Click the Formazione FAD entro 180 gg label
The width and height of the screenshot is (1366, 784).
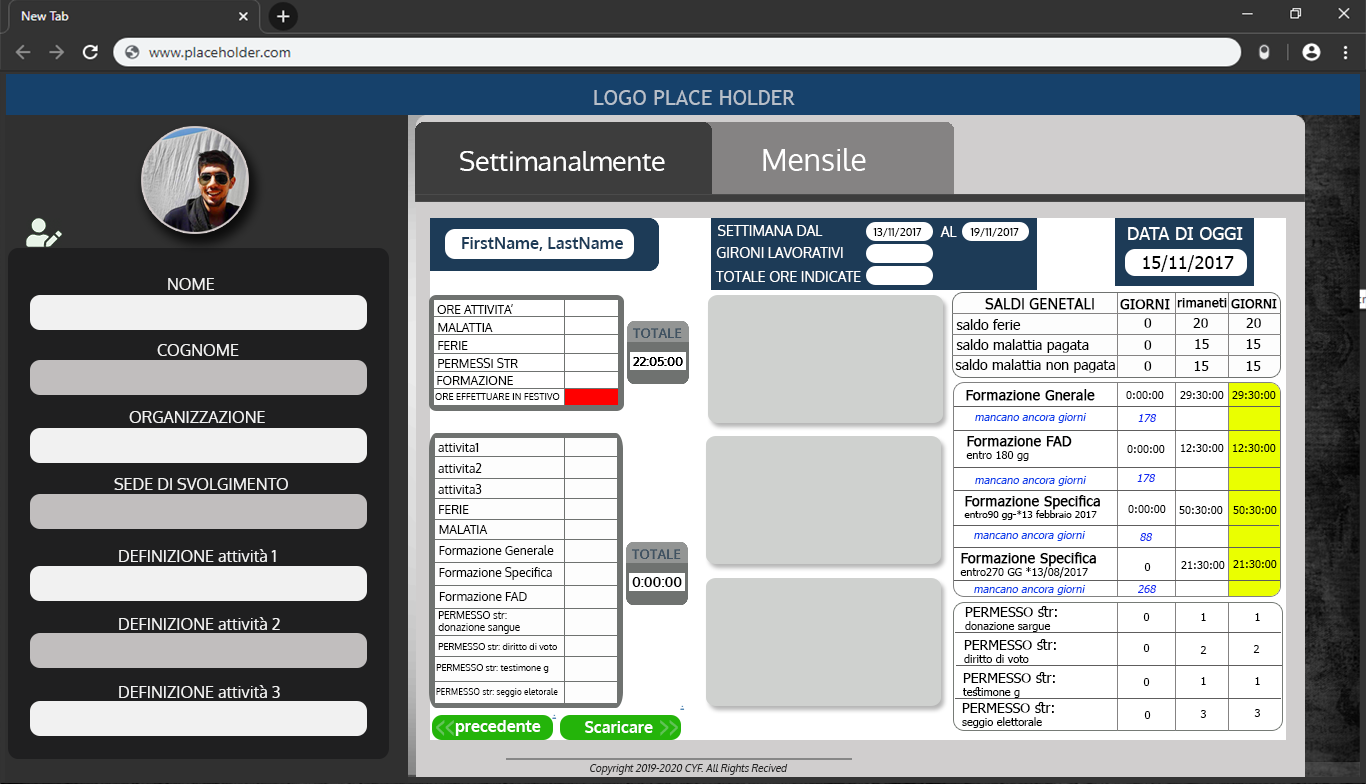[x=1018, y=447]
